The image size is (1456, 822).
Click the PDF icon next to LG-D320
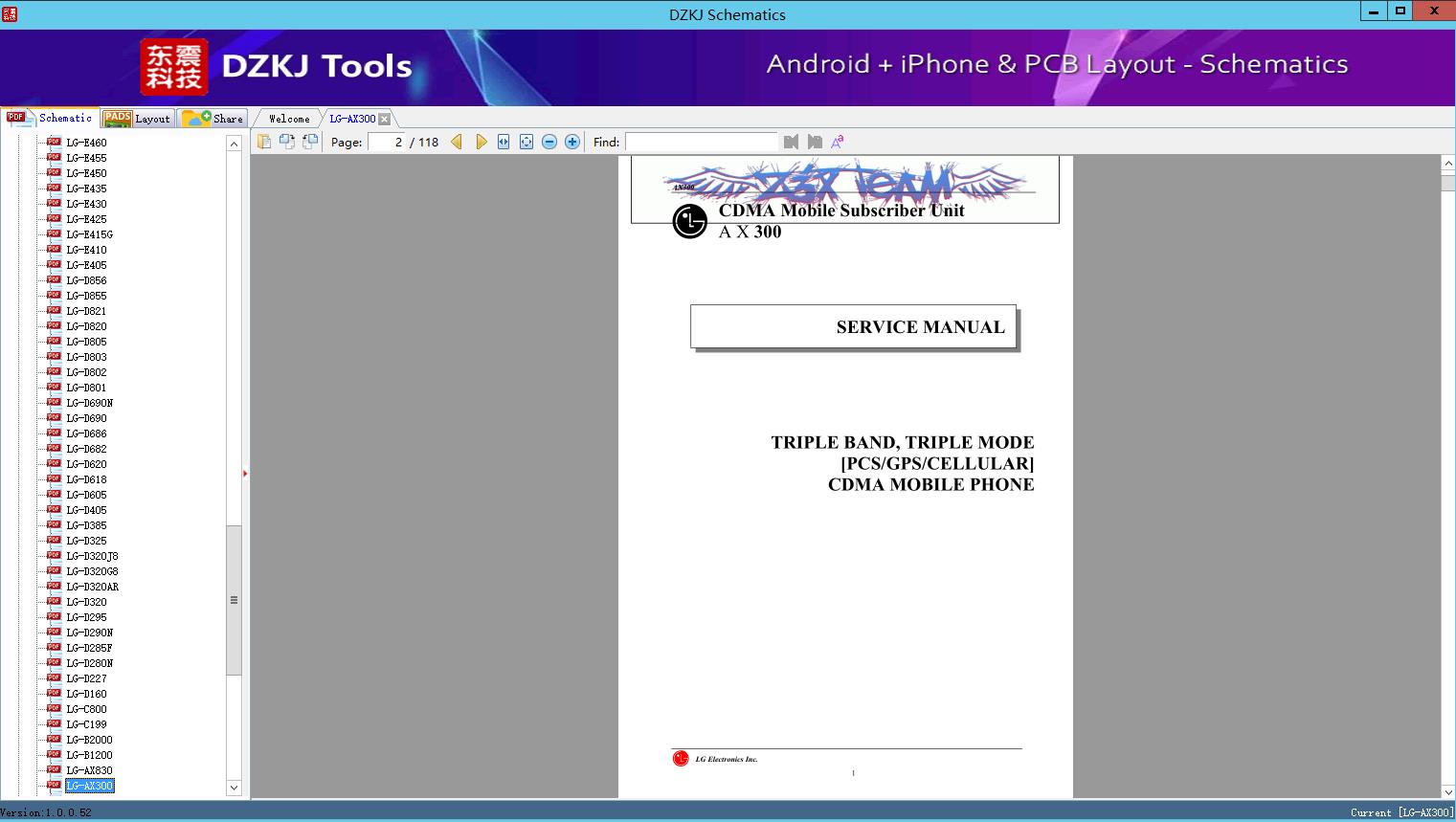[54, 601]
